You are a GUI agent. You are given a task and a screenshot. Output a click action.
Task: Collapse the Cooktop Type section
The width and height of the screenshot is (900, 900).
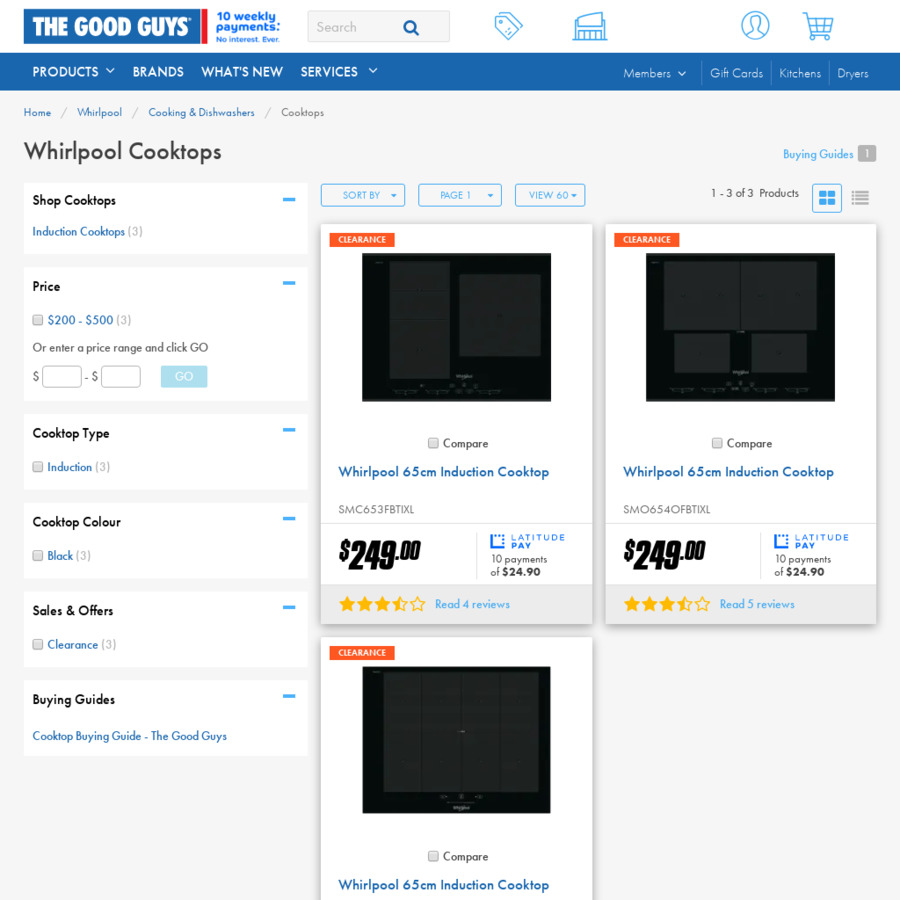(289, 430)
